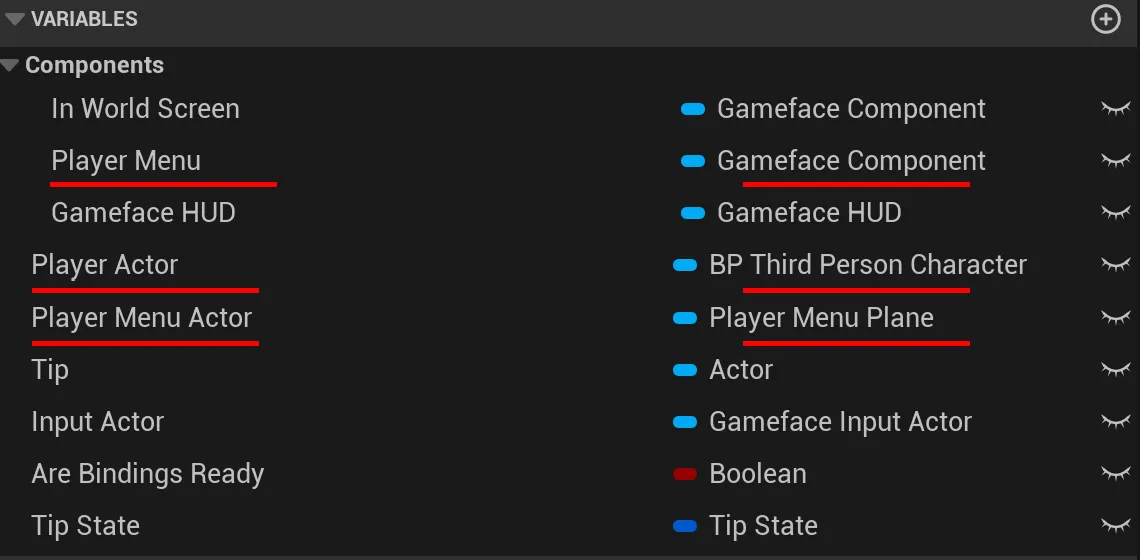
Task: Collapse the Components category
Action: [10, 66]
